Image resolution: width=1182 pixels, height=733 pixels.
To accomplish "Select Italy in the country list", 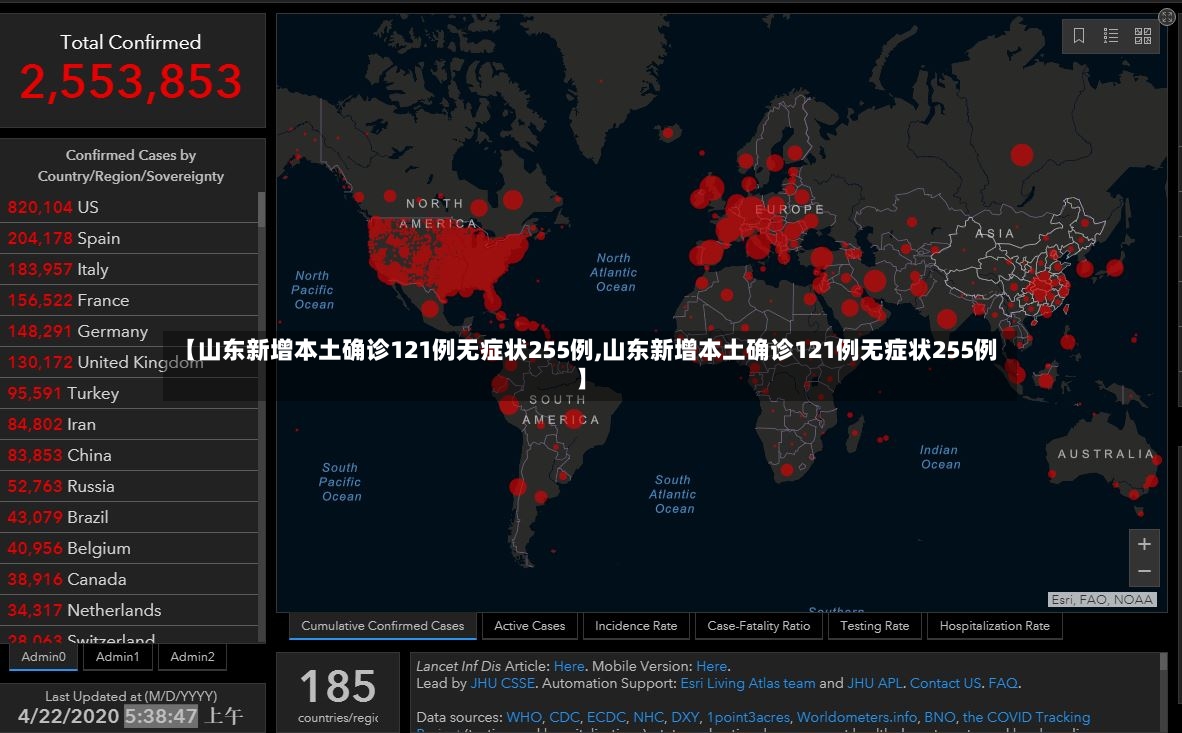I will [129, 268].
